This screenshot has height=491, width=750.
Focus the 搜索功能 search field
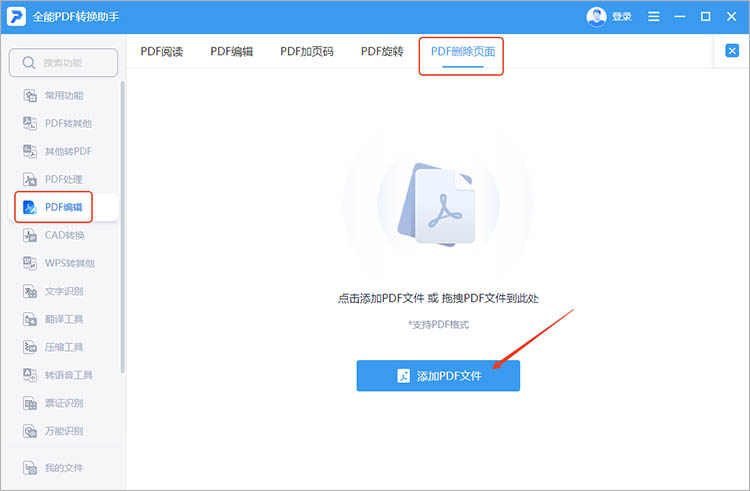[63, 63]
